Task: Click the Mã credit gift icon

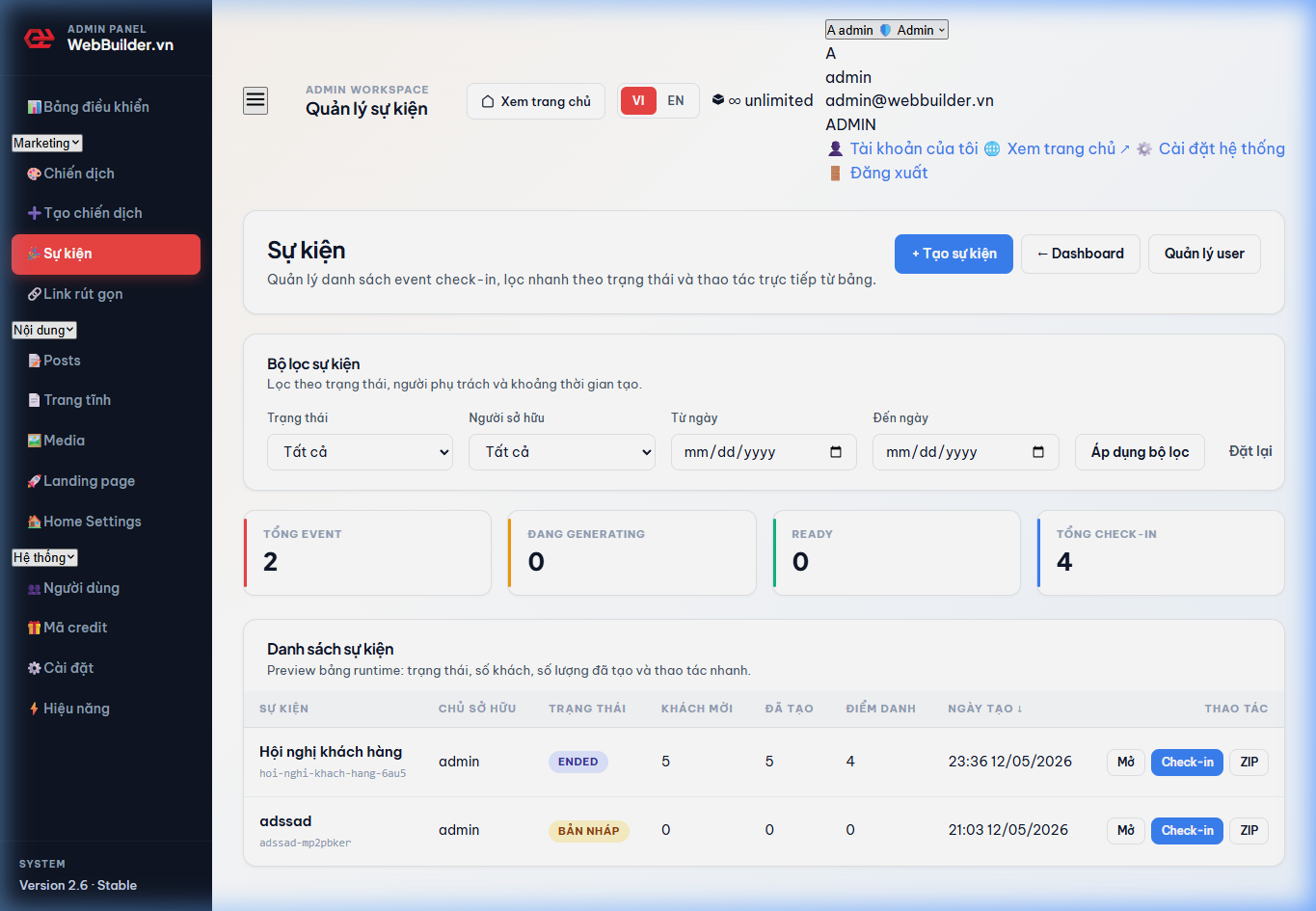Action: pyautogui.click(x=35, y=628)
